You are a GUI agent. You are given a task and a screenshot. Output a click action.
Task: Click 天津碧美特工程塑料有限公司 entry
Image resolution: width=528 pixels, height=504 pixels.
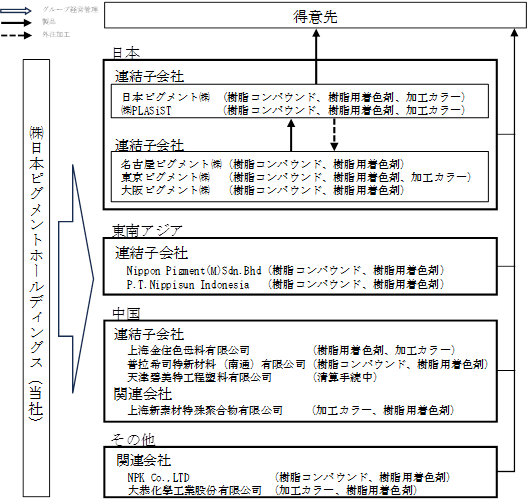click(199, 377)
